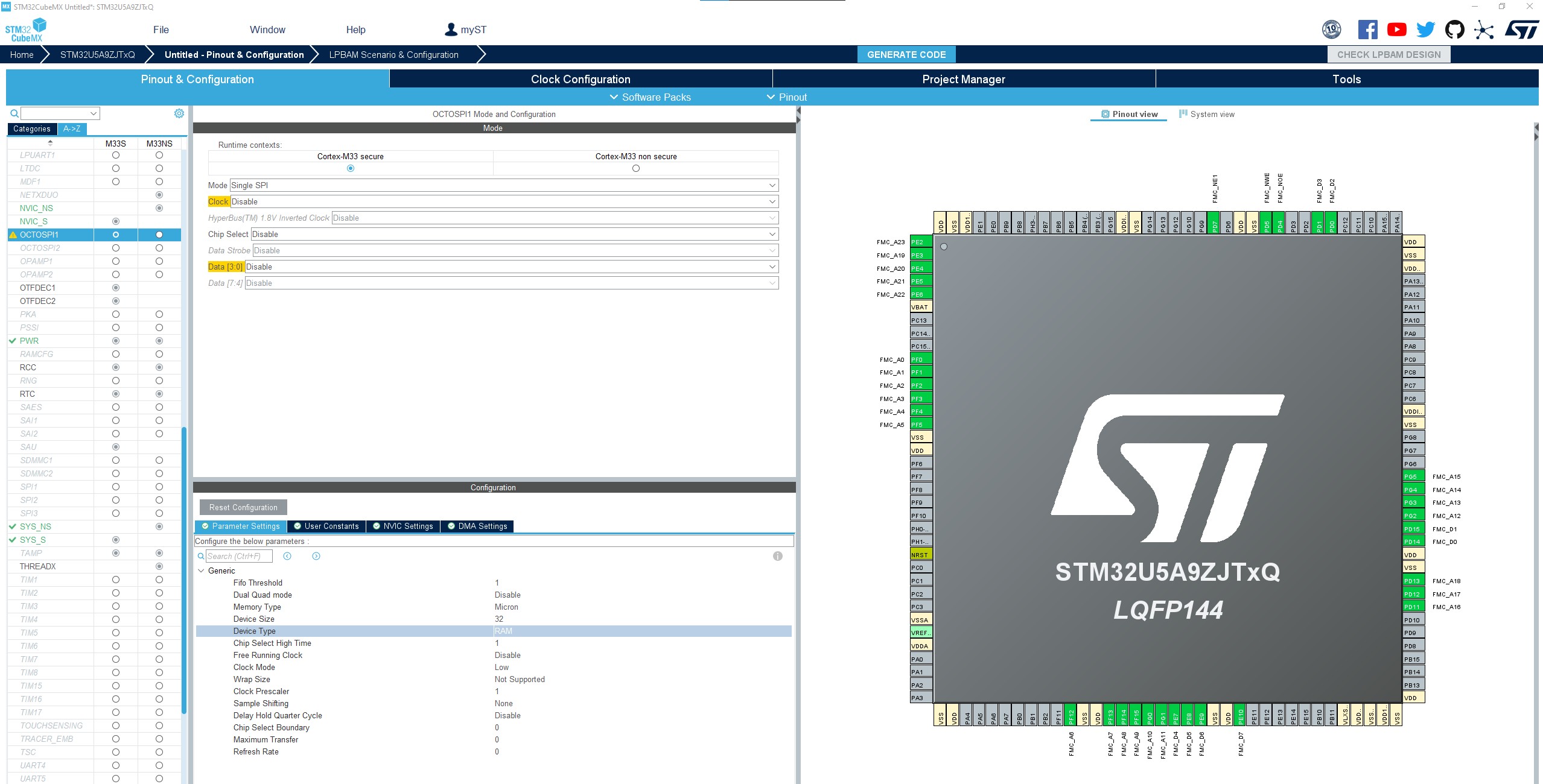This screenshot has height=784, width=1543.
Task: Click the 10-year anniversary badge icon
Action: click(1331, 30)
